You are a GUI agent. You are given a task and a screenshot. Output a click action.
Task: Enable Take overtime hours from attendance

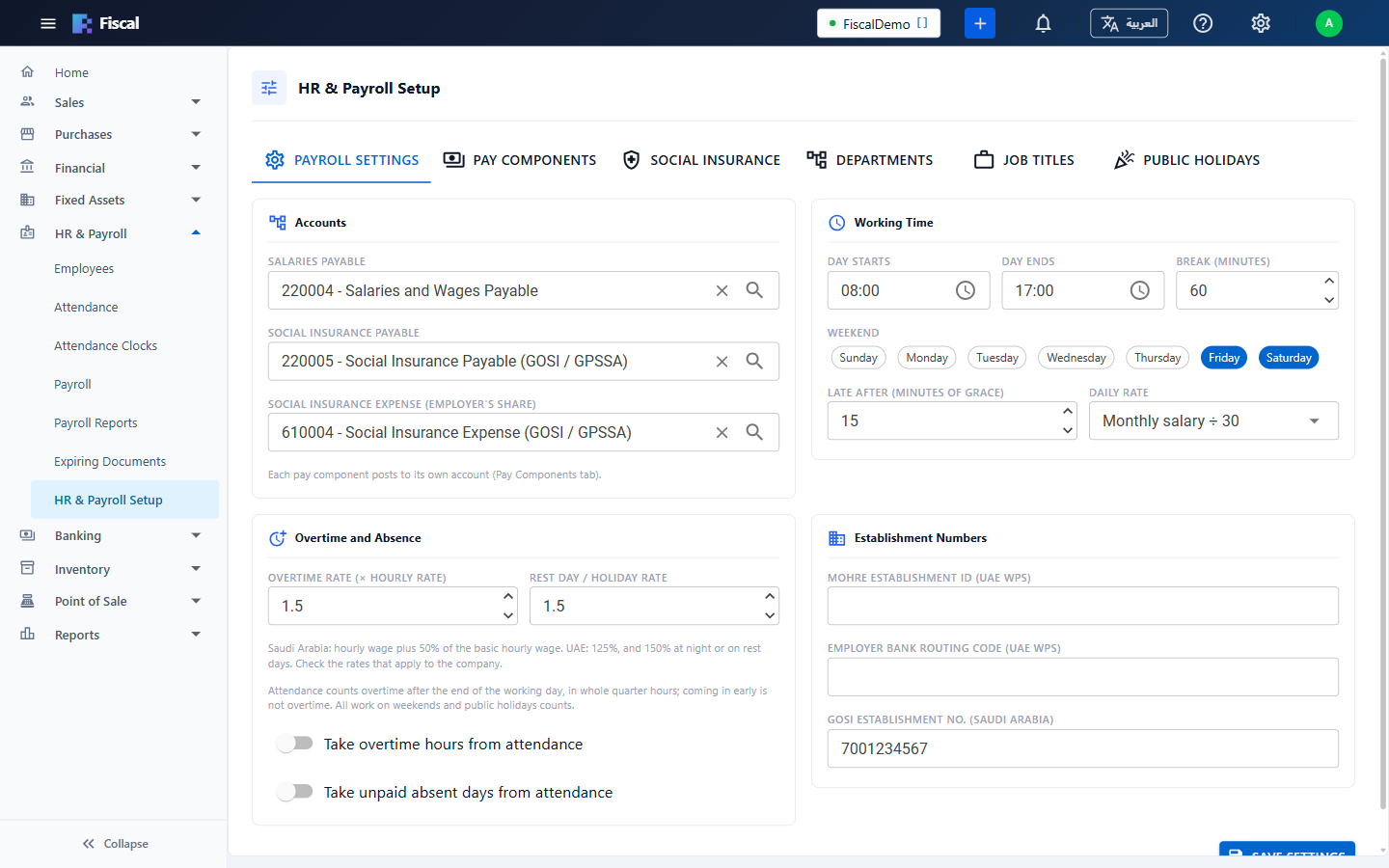(x=295, y=744)
